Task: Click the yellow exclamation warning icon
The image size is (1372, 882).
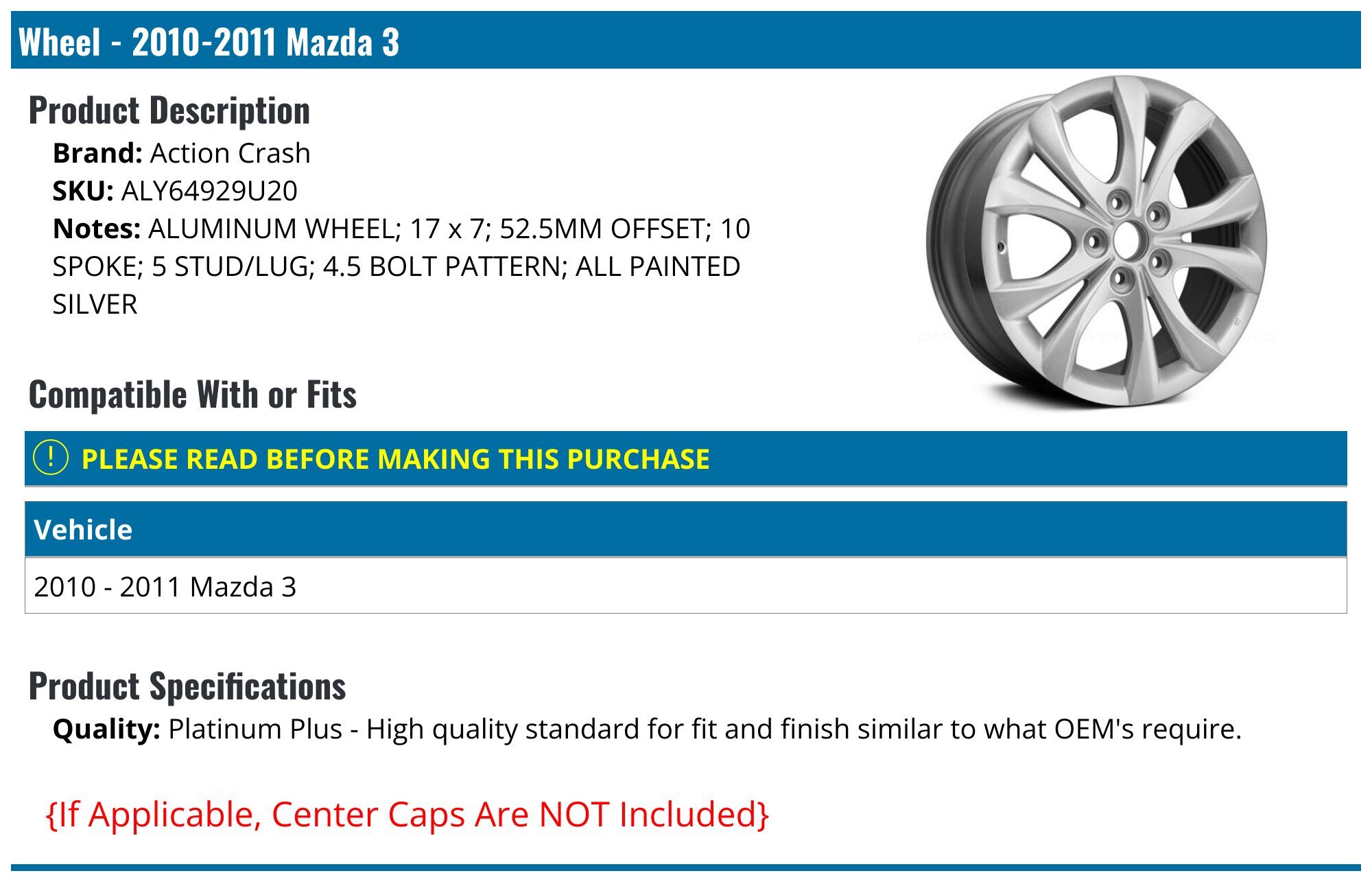Action: point(51,458)
